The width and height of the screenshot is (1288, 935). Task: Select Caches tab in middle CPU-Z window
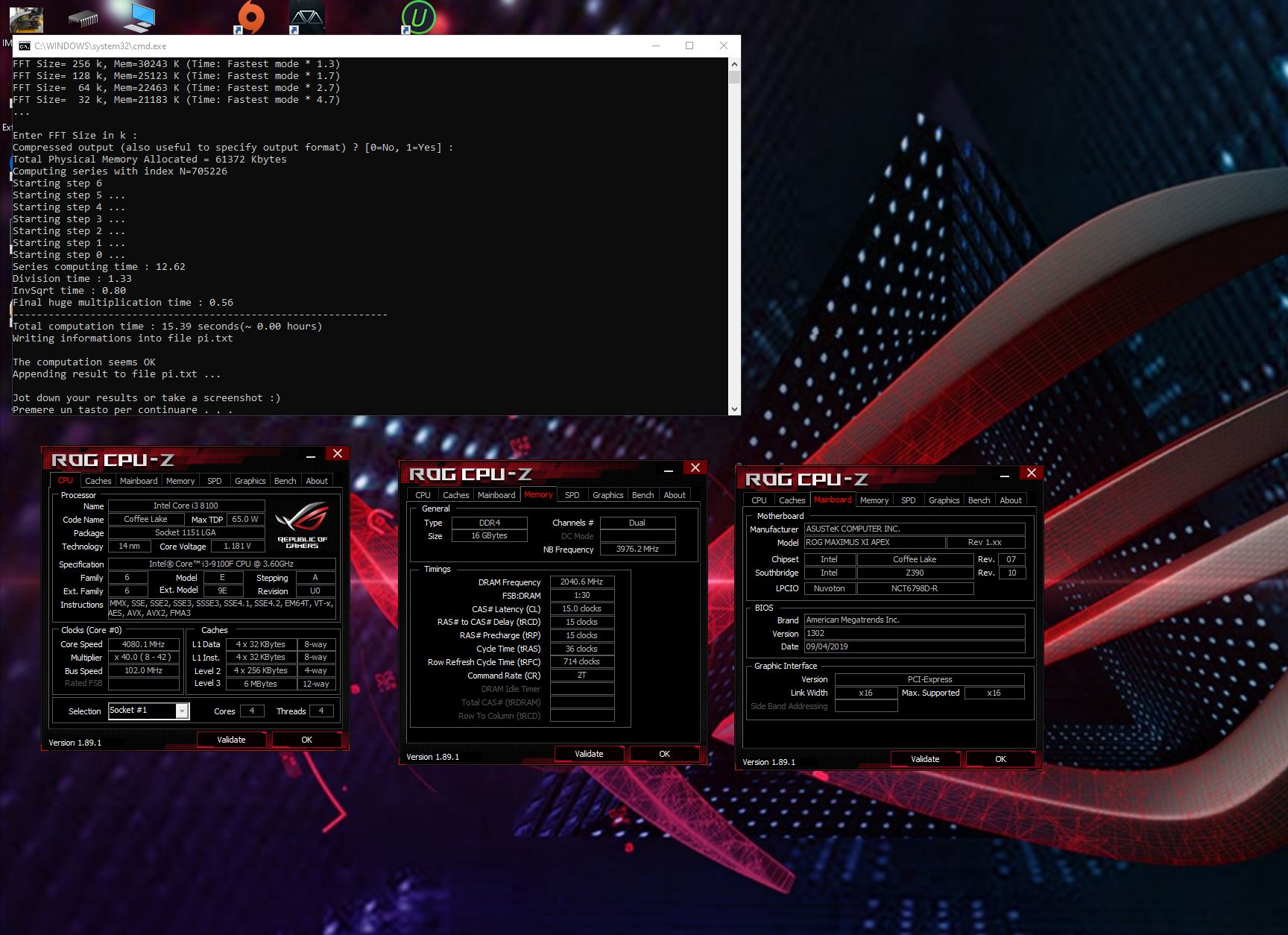point(455,495)
